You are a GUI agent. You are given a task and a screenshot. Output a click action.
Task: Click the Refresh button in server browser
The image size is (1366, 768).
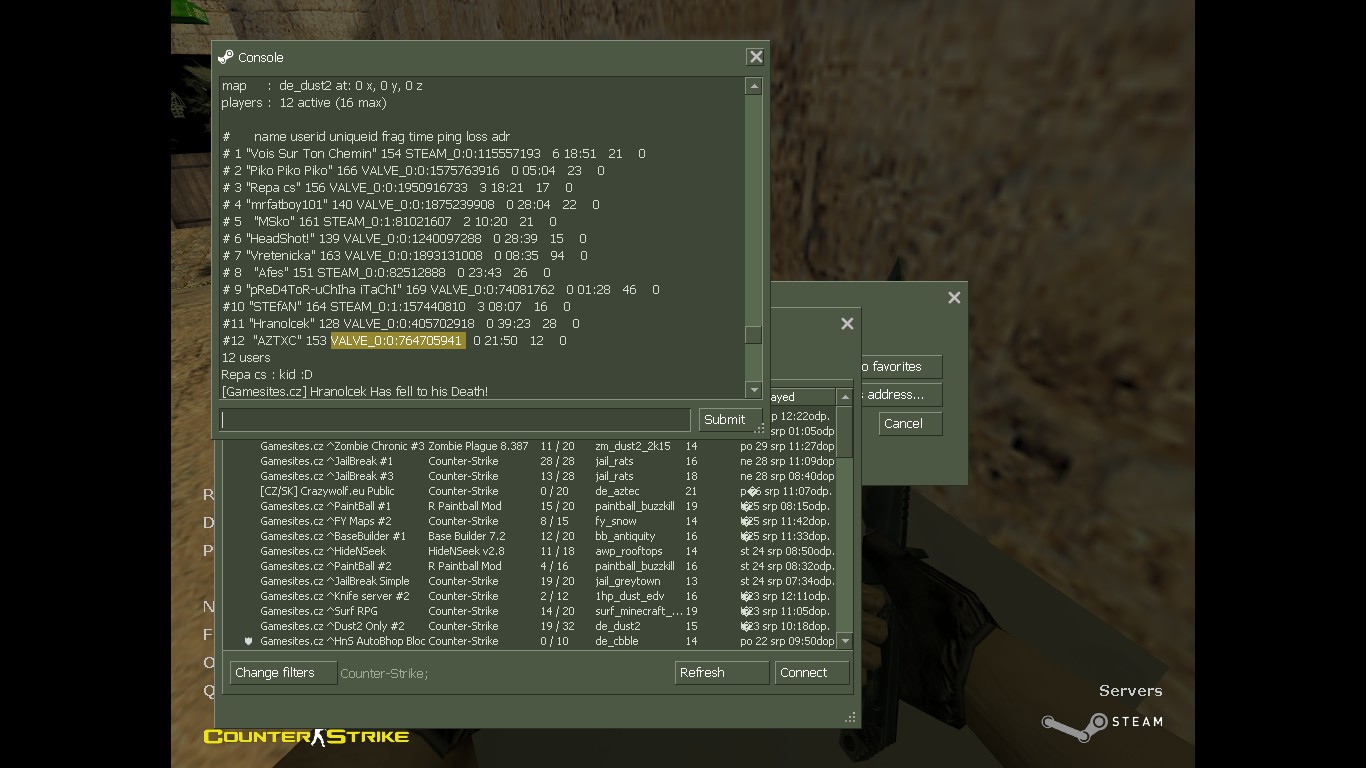721,673
